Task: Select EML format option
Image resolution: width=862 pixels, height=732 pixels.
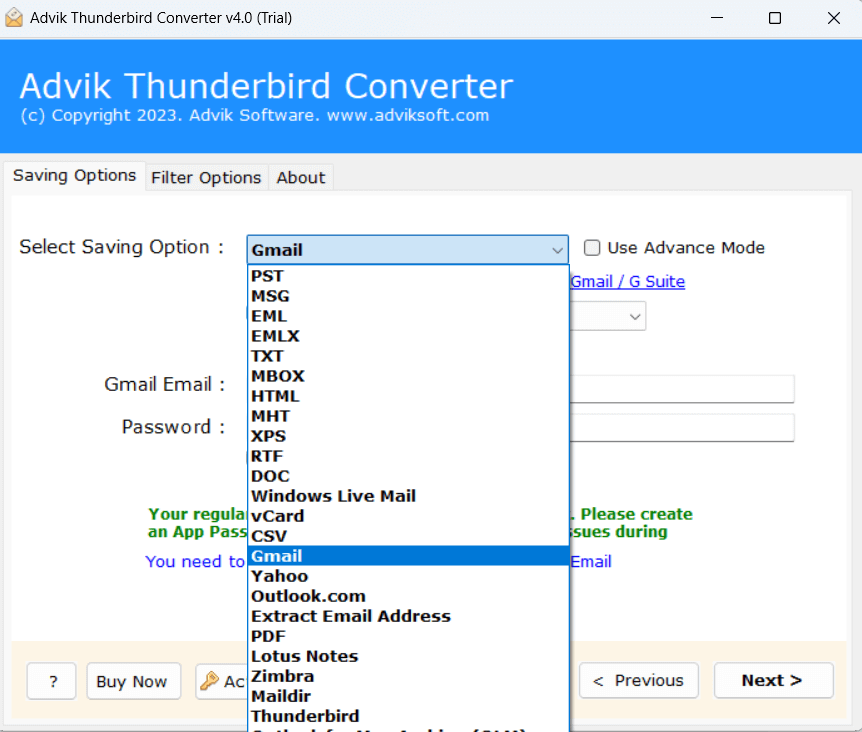Action: [408, 316]
